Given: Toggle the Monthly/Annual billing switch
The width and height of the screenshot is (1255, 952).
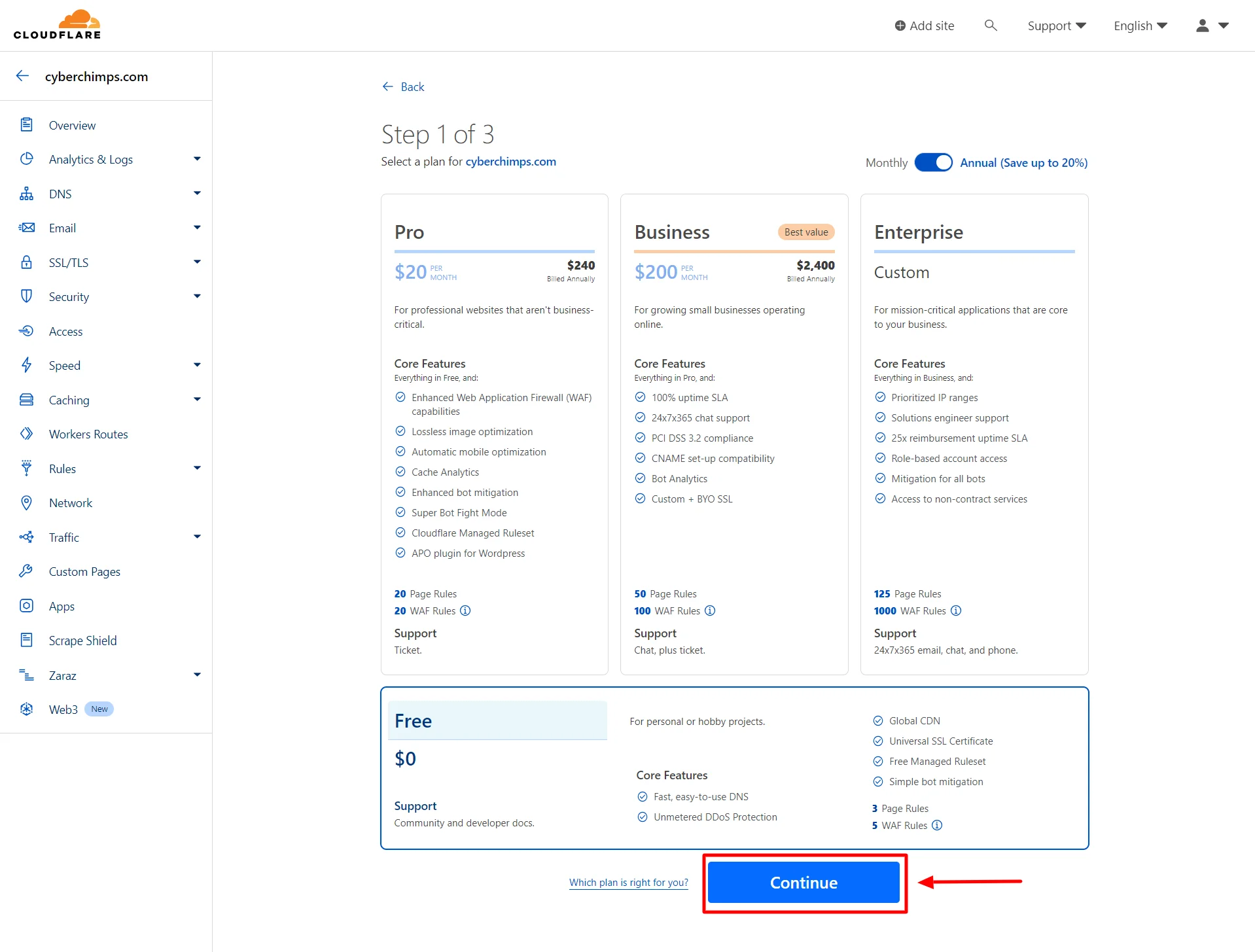Looking at the screenshot, I should [x=934, y=162].
